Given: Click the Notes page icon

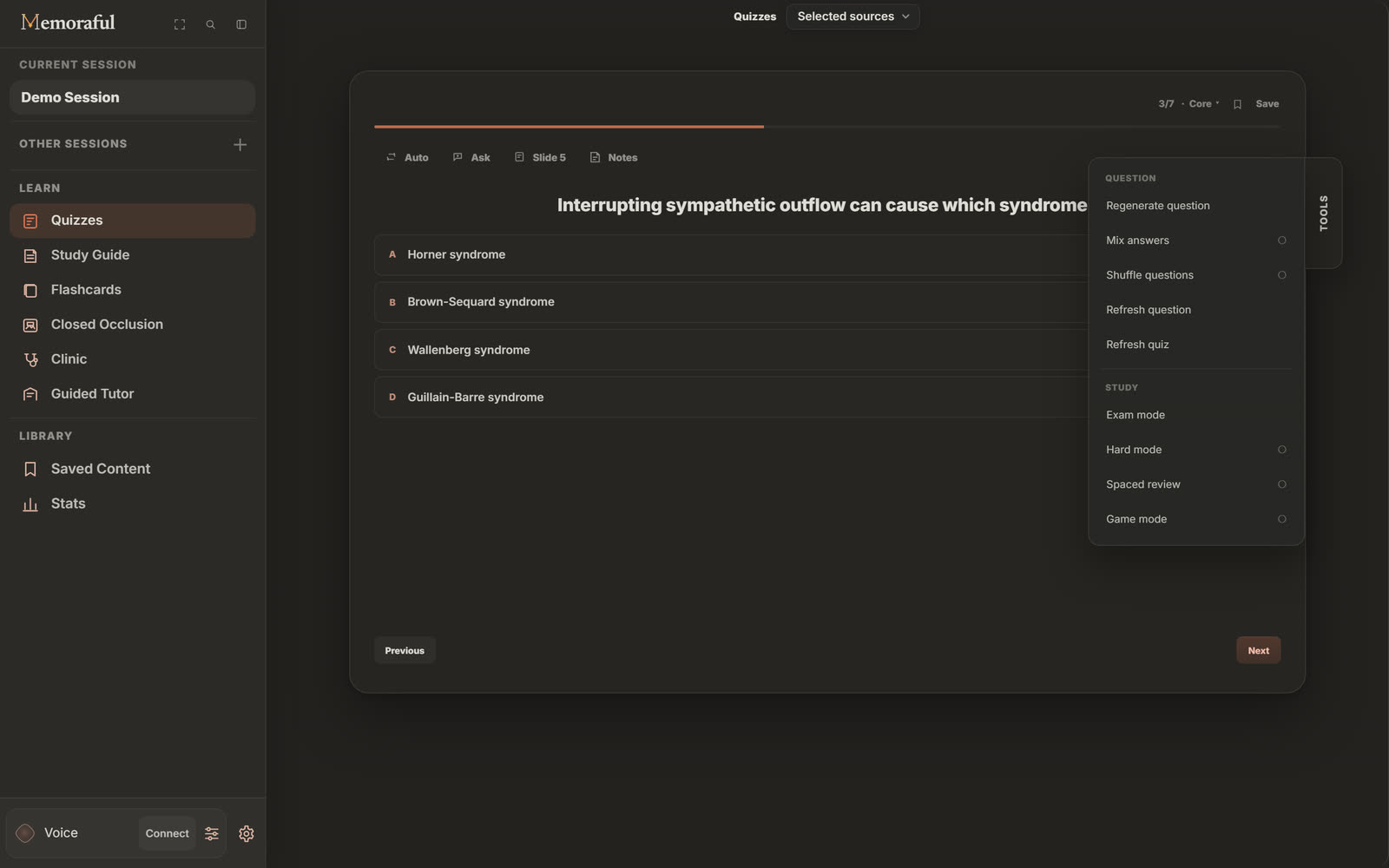Looking at the screenshot, I should coord(595,157).
